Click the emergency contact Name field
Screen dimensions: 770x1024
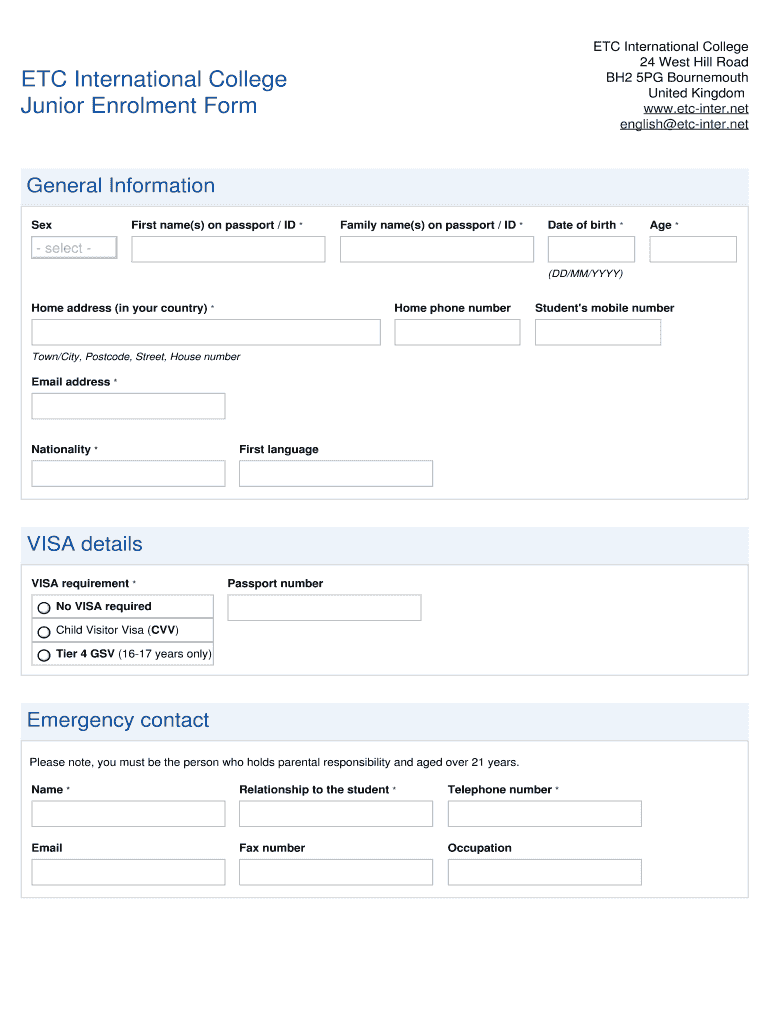128,814
